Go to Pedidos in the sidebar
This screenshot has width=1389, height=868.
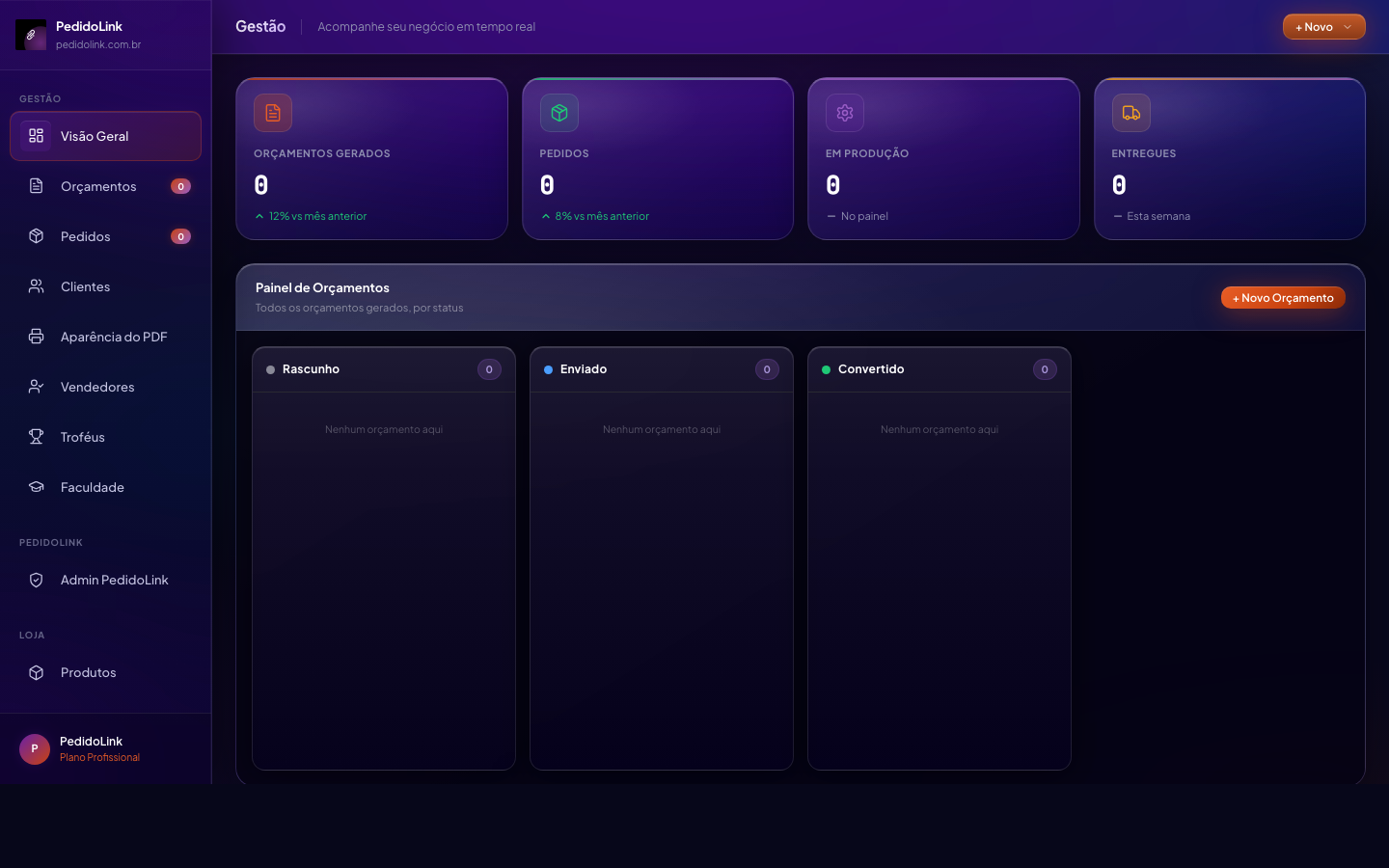[x=105, y=236]
